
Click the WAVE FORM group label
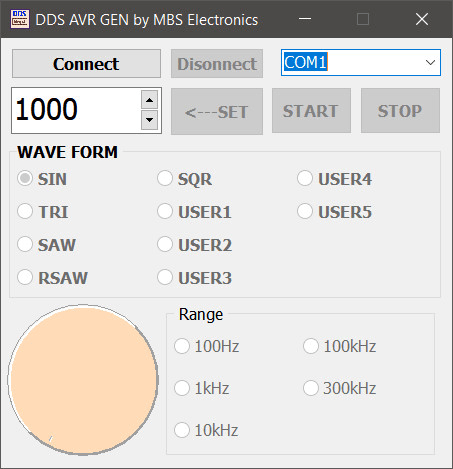pyautogui.click(x=68, y=152)
